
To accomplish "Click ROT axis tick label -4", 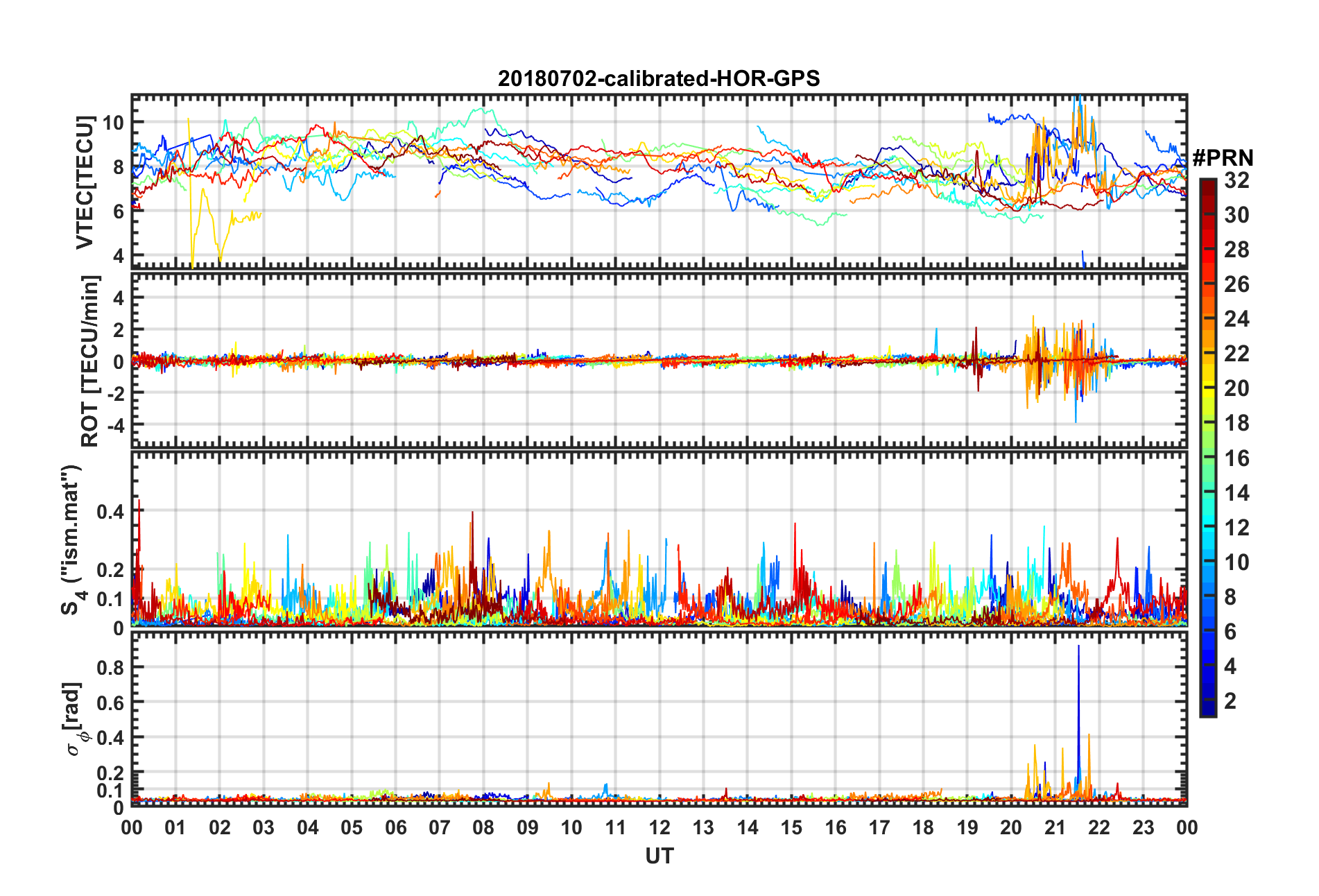I will pos(115,424).
